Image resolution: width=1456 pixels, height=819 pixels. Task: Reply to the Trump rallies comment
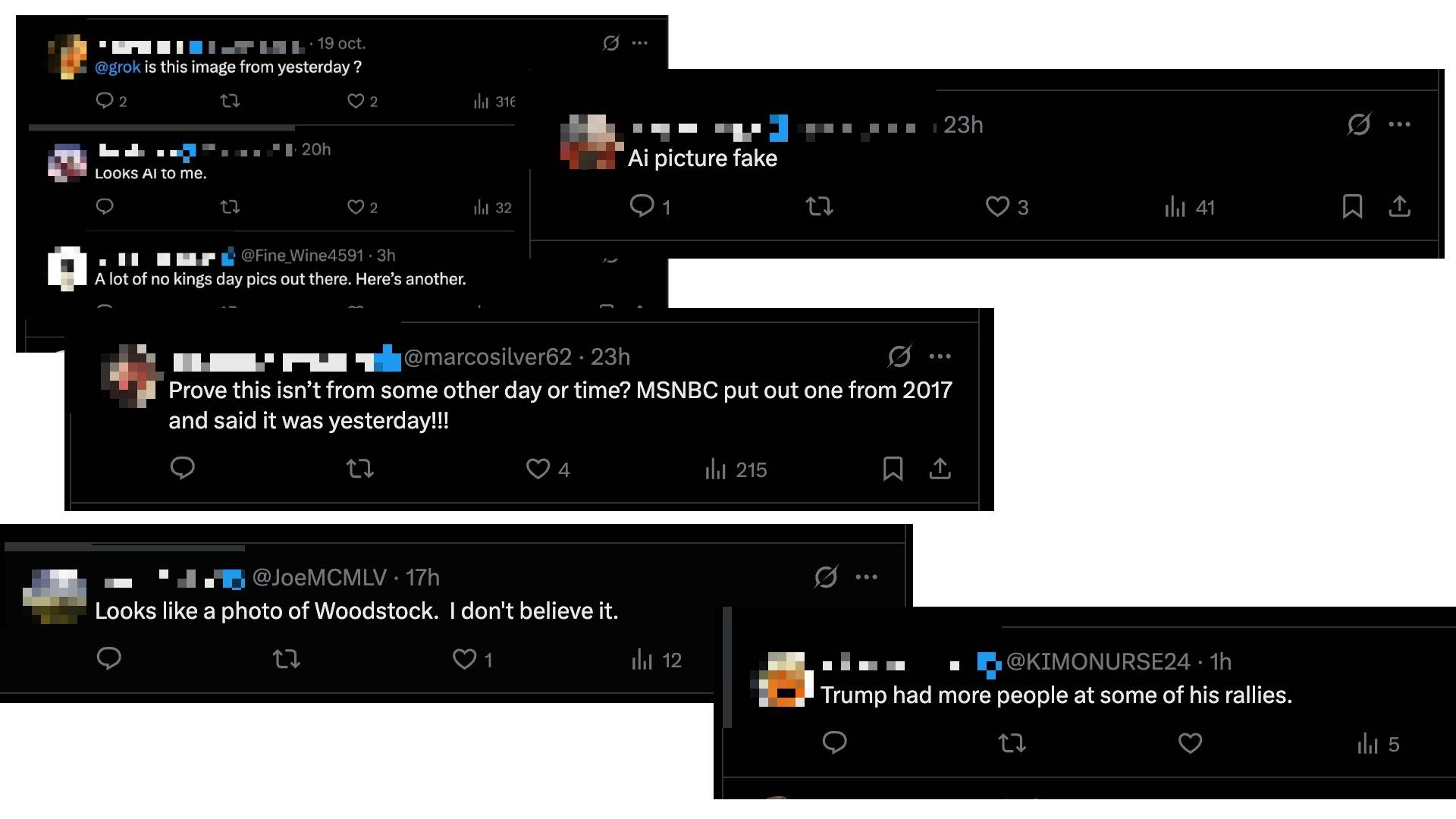click(x=834, y=742)
